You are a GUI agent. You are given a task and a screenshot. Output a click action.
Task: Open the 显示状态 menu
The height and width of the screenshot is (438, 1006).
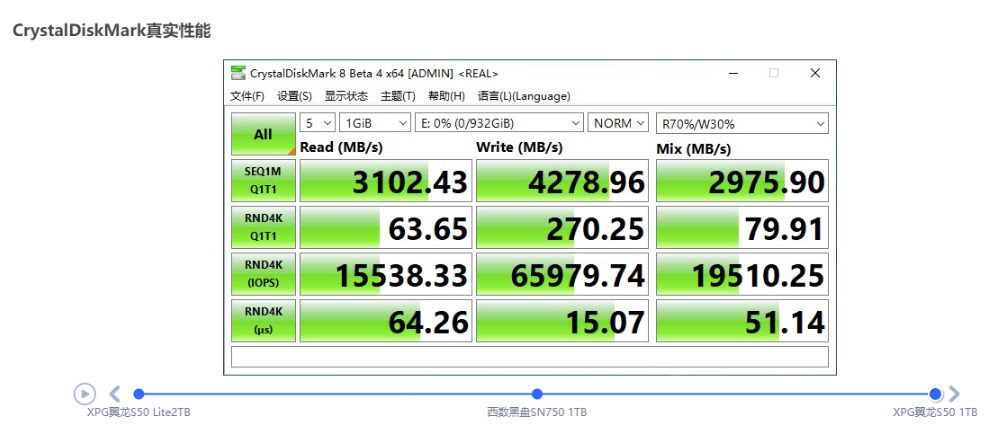coord(346,96)
